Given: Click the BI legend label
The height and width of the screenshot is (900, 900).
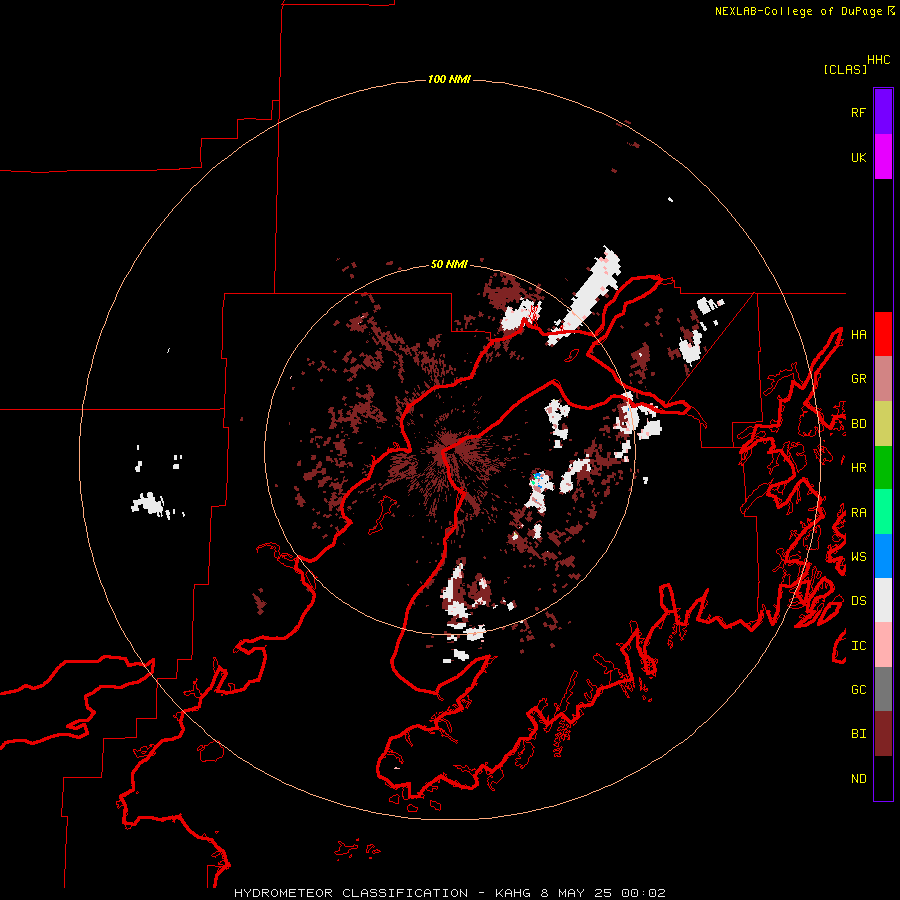Looking at the screenshot, I should coord(858,734).
